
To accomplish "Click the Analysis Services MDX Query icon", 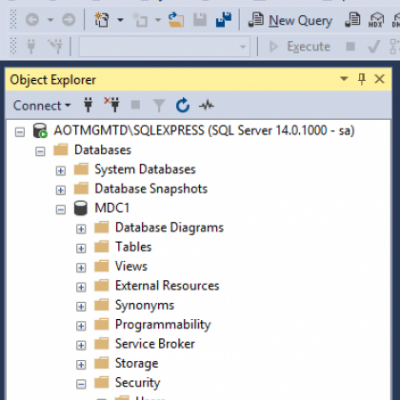I will pyautogui.click(x=376, y=20).
